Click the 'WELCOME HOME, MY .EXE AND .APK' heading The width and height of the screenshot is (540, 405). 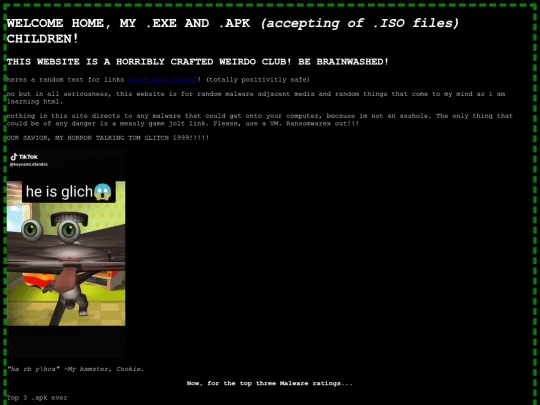pyautogui.click(x=233, y=31)
